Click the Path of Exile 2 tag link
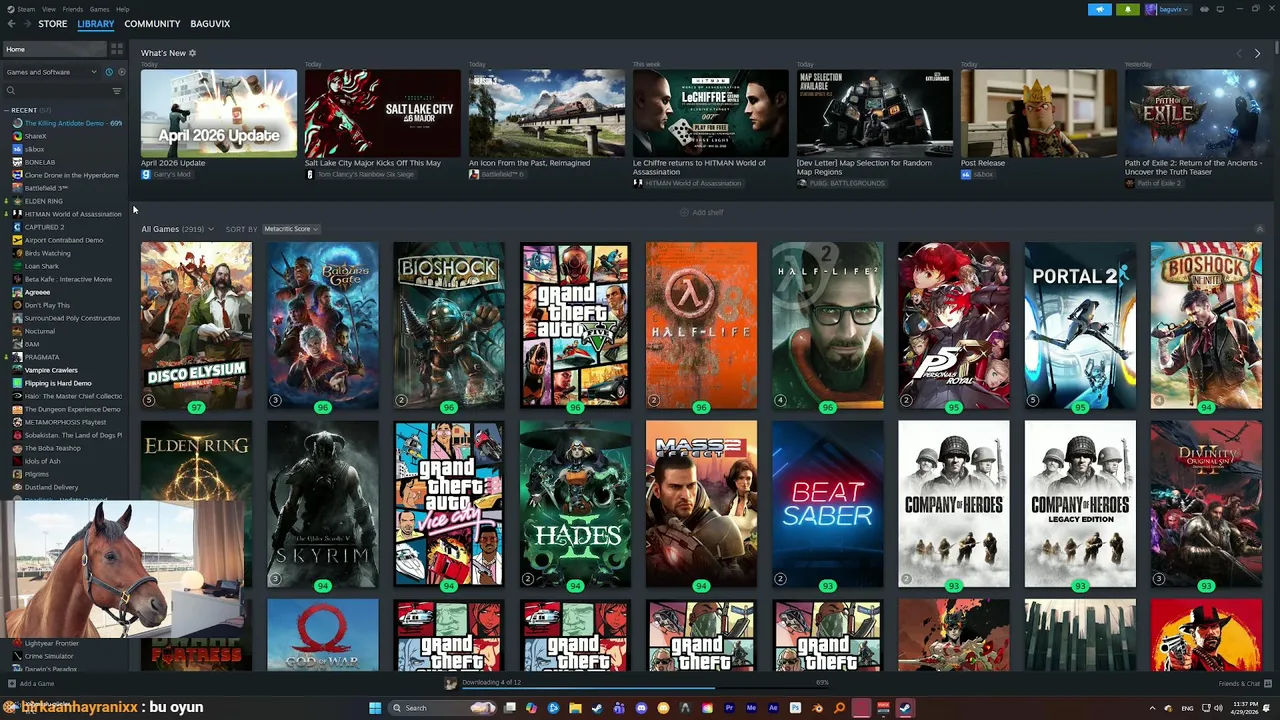 tap(1153, 183)
